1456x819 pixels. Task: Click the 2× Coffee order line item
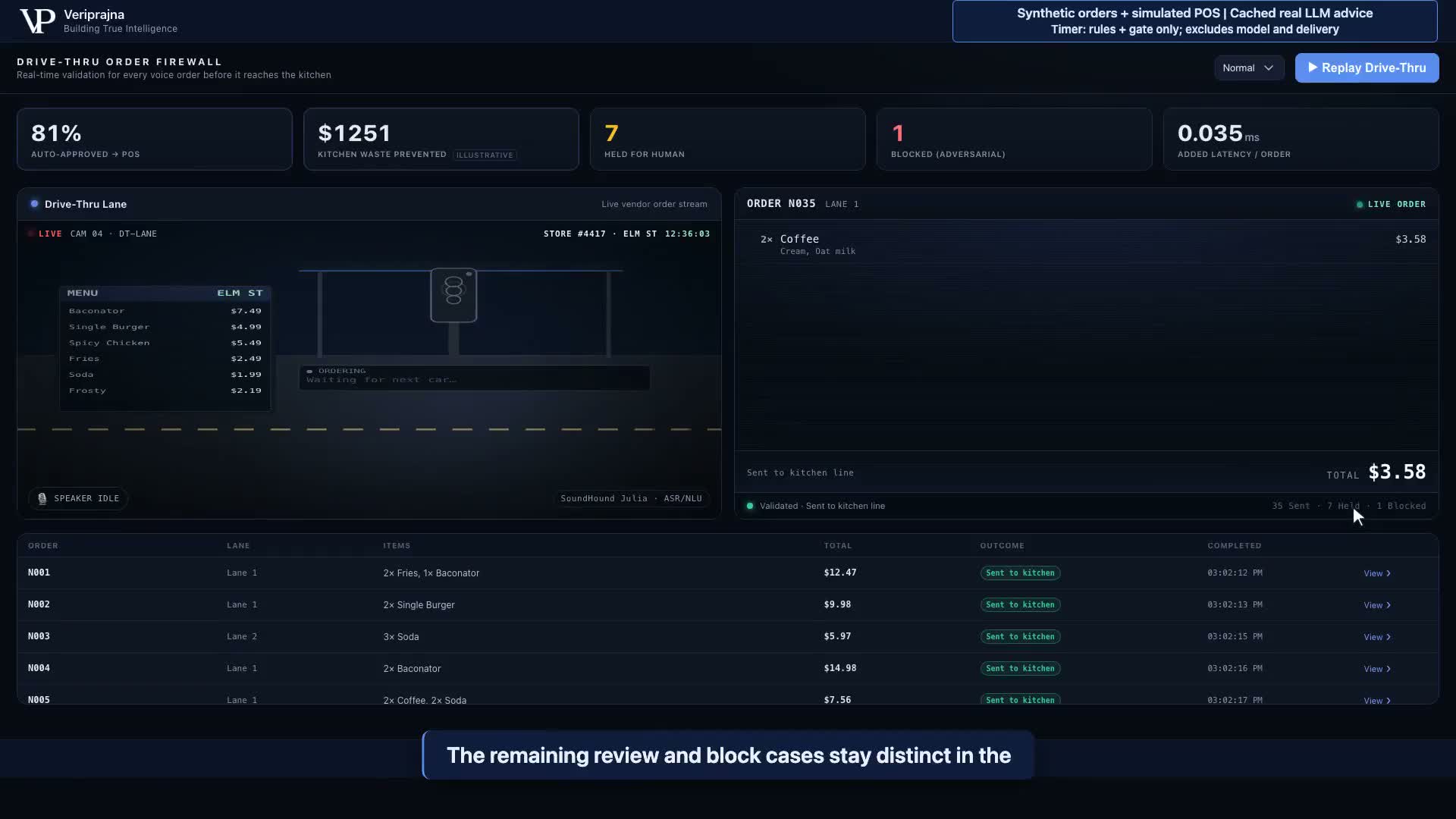1092,244
